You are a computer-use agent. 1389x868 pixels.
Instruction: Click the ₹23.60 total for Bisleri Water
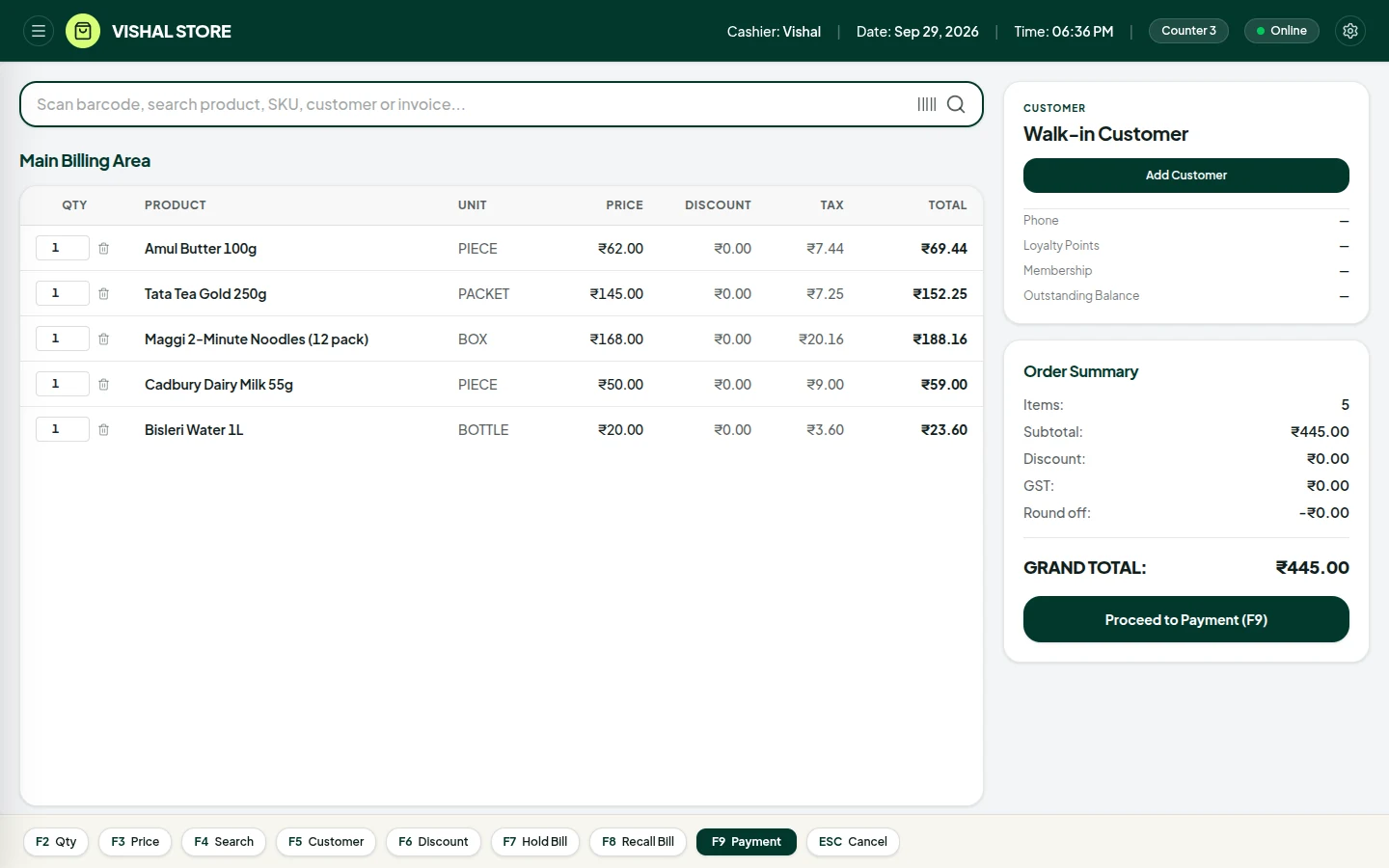click(x=943, y=430)
